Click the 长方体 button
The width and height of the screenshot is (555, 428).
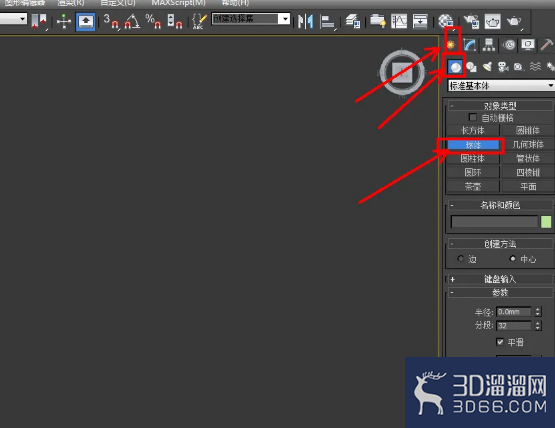tap(473, 131)
